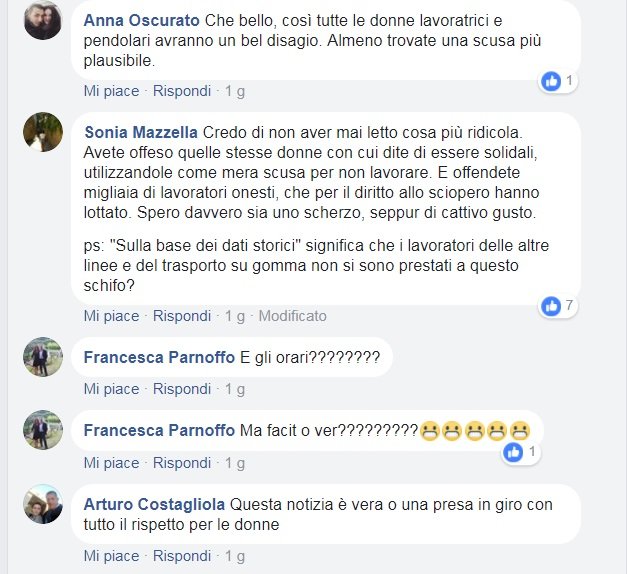Open Arturo Costagliola's name link
This screenshot has width=627, height=574.
coord(154,504)
